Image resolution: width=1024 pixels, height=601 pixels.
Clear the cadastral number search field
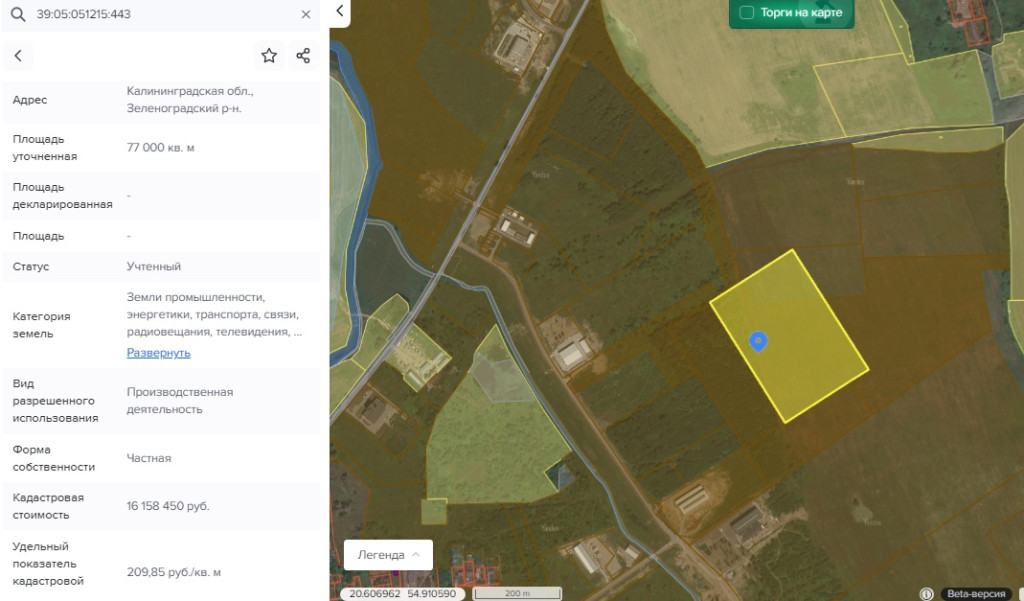pos(306,15)
